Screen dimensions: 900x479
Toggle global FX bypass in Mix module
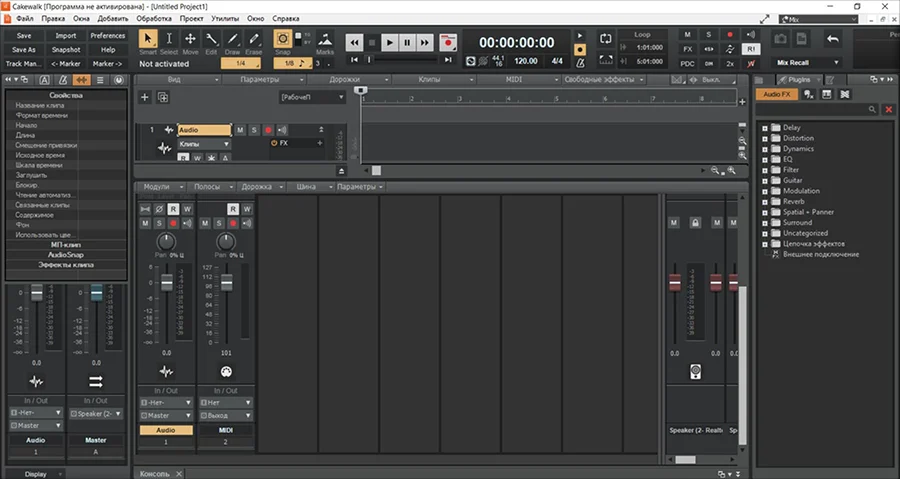[x=687, y=49]
